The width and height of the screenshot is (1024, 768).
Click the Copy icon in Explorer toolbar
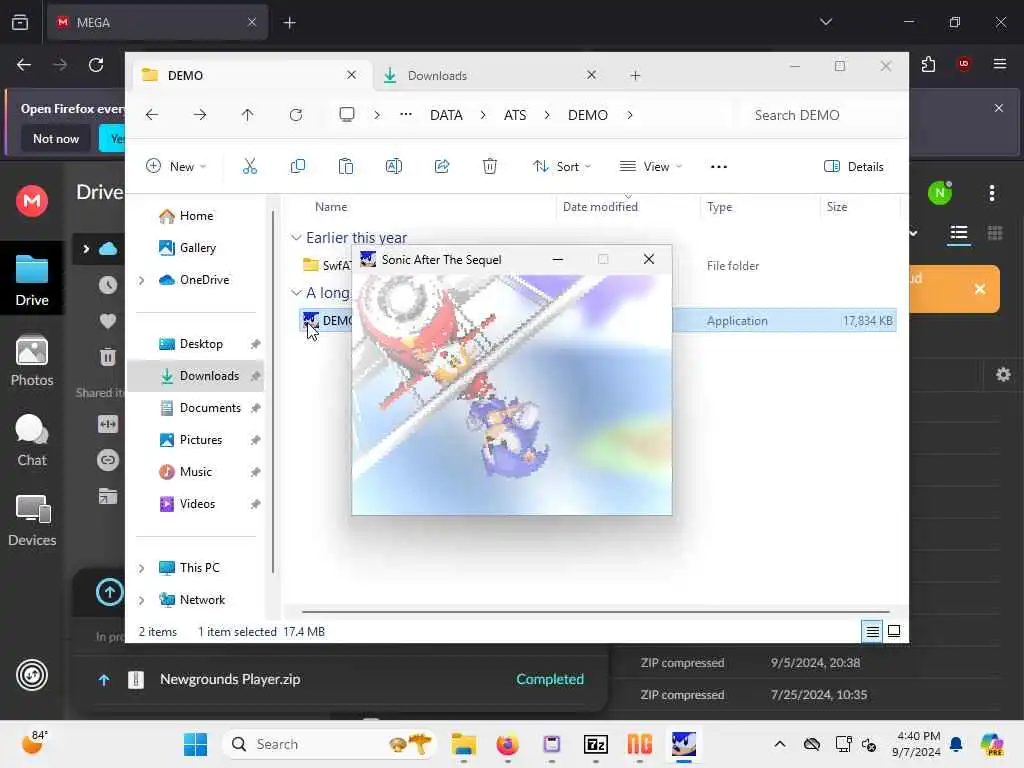[x=298, y=167]
